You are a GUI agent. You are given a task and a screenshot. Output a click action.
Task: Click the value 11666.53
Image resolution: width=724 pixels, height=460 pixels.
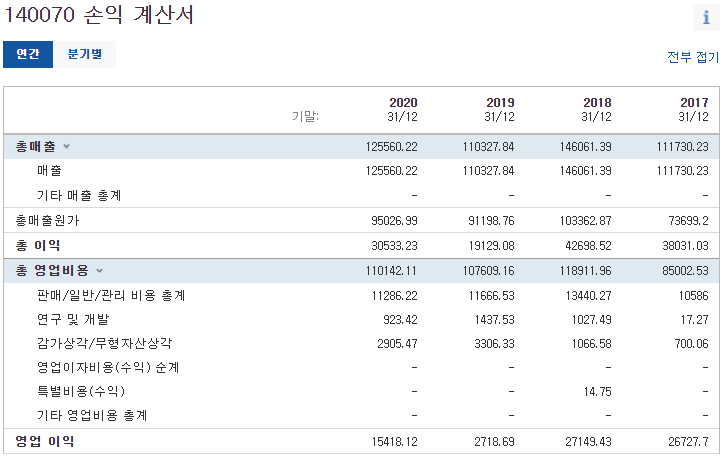tap(491, 296)
